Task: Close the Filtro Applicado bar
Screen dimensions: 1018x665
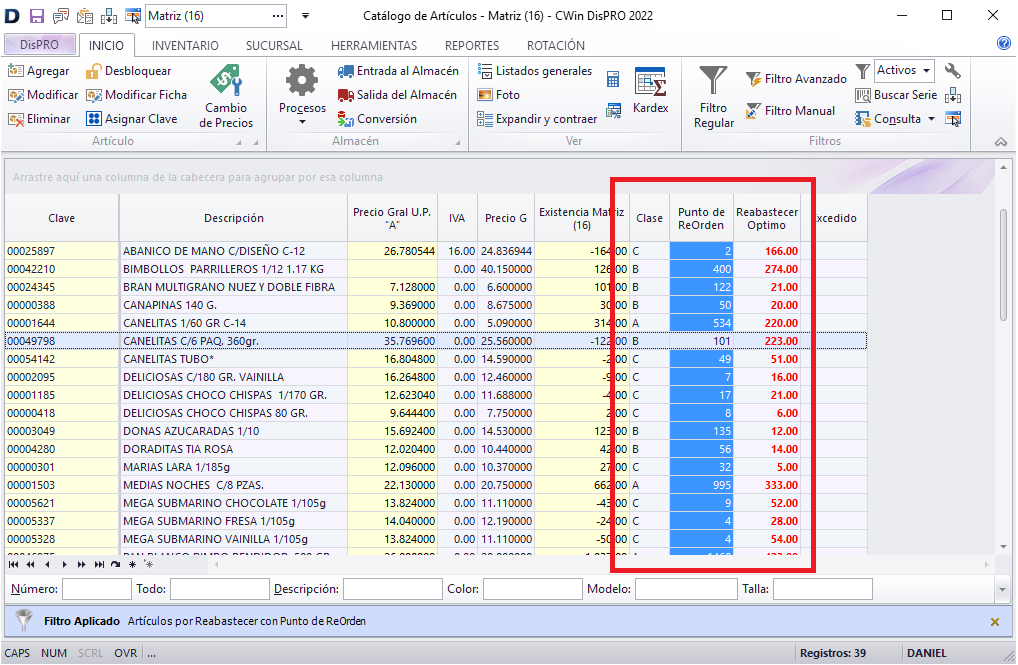Action: pyautogui.click(x=994, y=622)
